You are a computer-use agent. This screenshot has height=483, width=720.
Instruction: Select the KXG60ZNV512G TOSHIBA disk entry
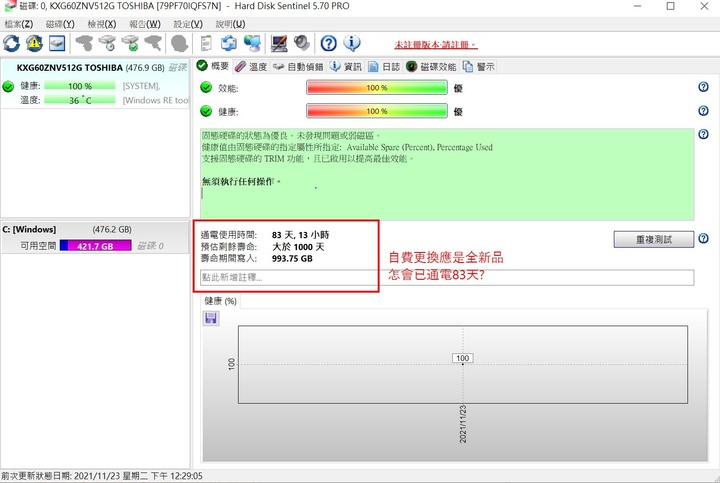tap(95, 84)
